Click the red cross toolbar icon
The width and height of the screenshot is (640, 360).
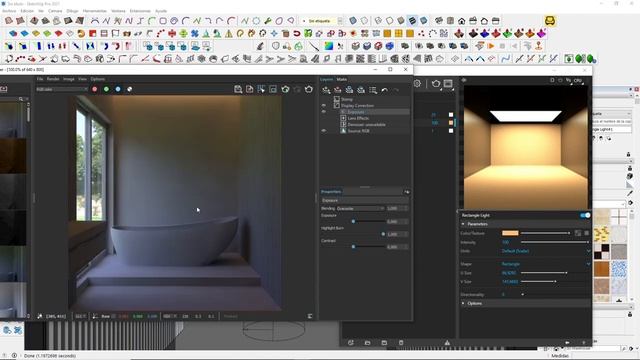tap(172, 33)
